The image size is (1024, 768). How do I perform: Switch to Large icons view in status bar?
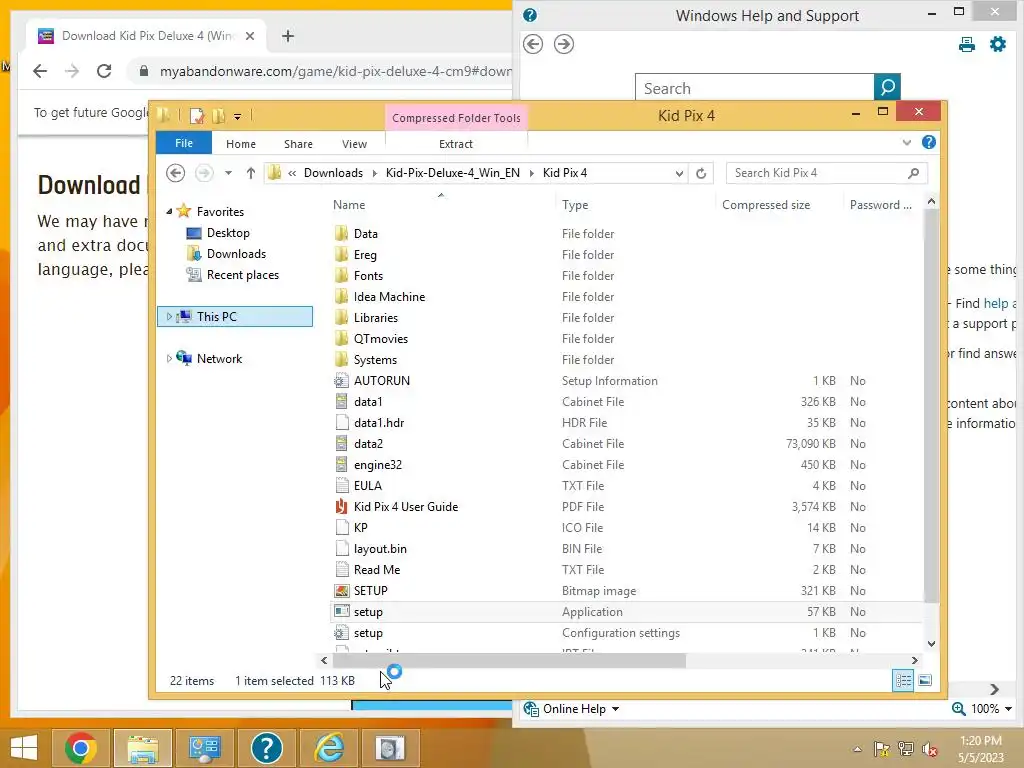tap(925, 680)
